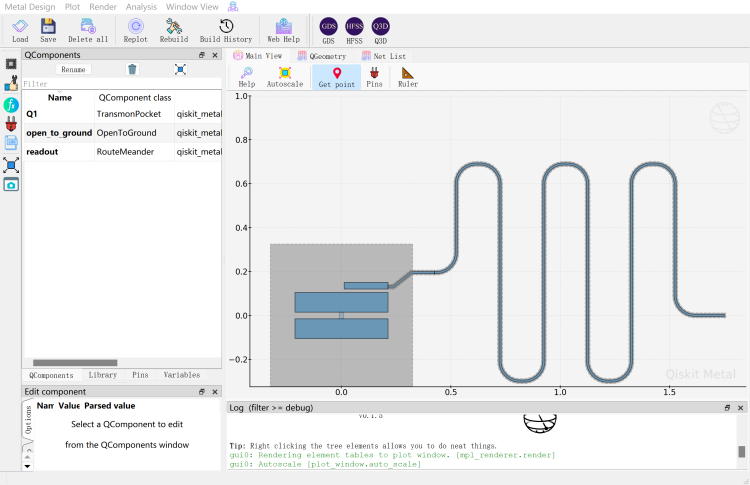This screenshot has height=485, width=750.
Task: Float the QComponents dock panel
Action: [x=202, y=55]
